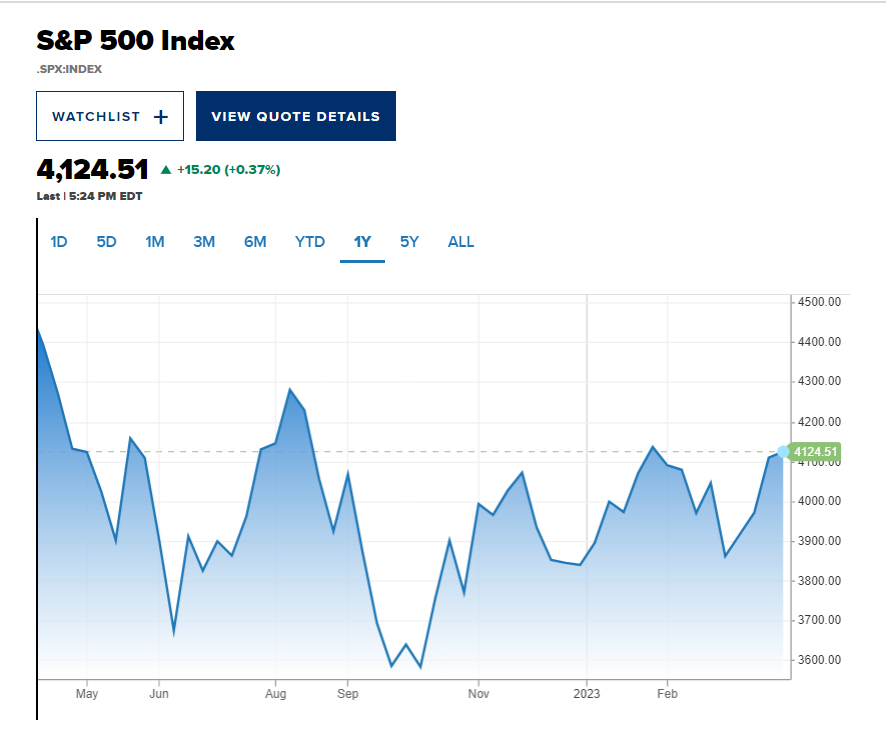Click the S&P 500 Index heading
The image size is (886, 737).
pos(135,41)
